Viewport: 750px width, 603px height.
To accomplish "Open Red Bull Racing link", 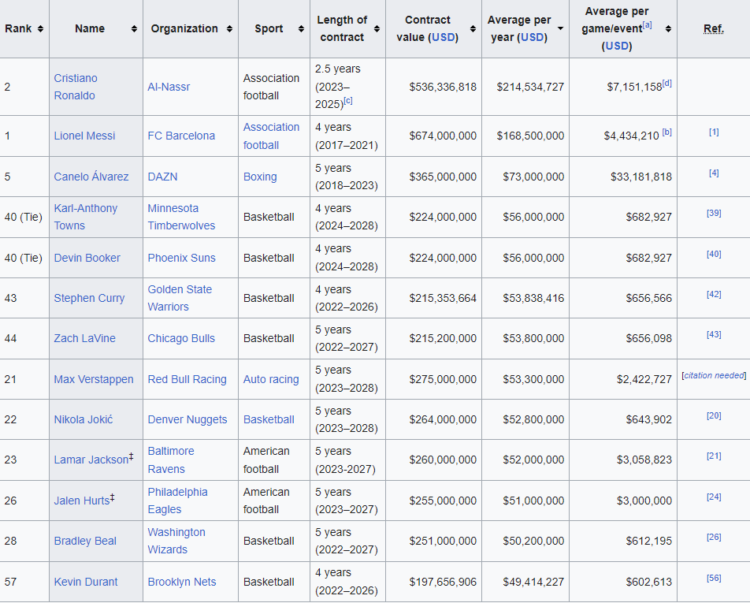I will click(x=187, y=380).
